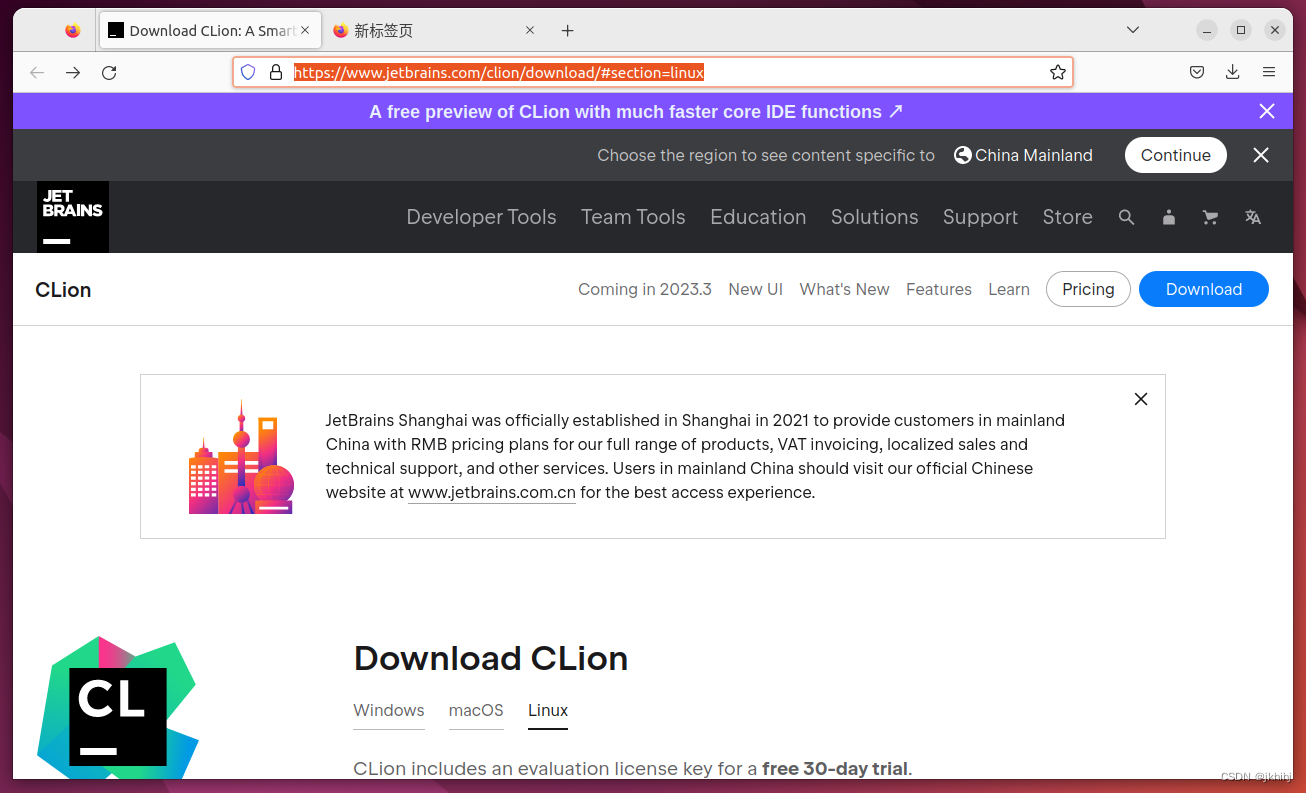Click the tracking protection shield icon
Screen dimensions: 1306x793
[x=247, y=72]
